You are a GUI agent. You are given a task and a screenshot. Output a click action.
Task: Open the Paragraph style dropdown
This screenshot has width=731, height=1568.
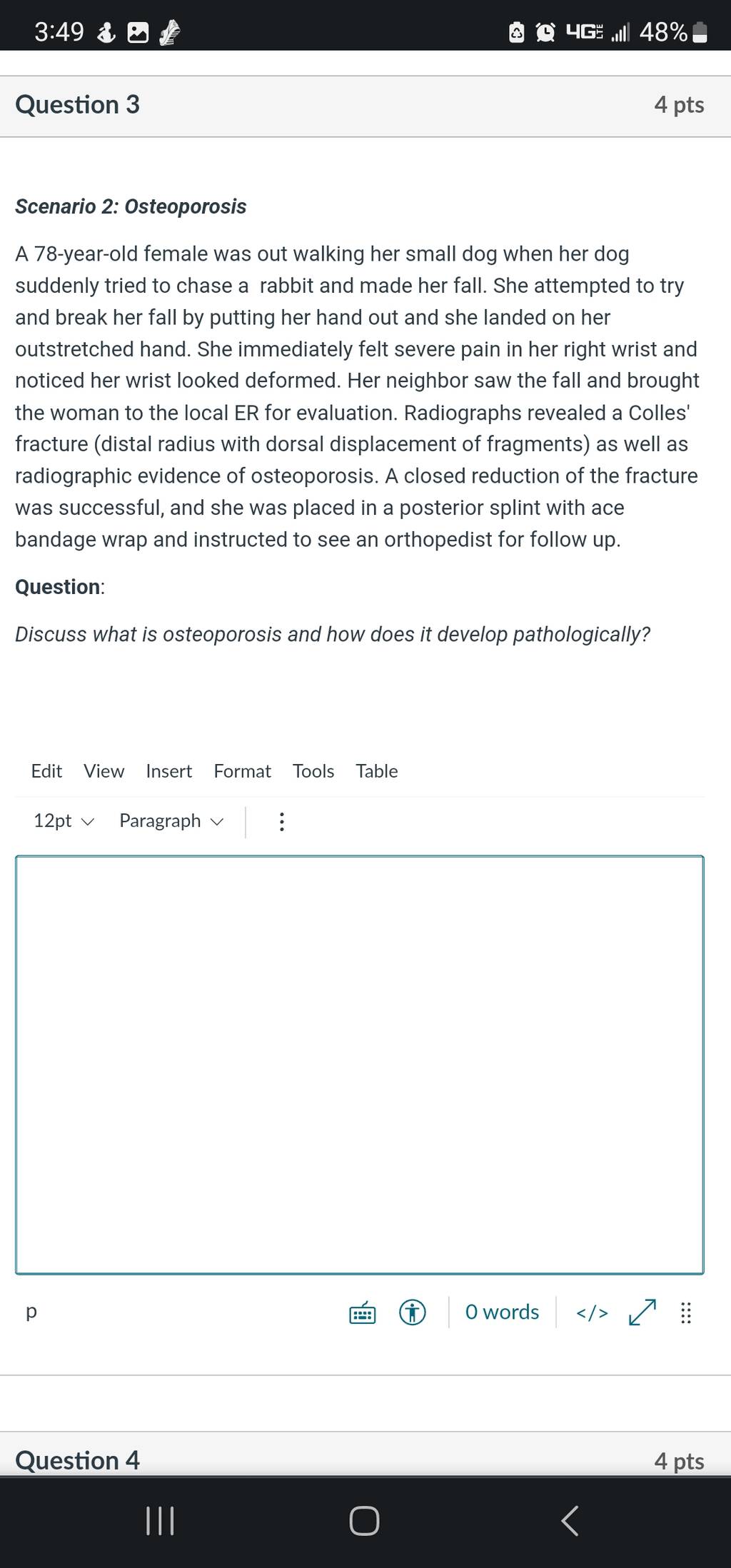pyautogui.click(x=171, y=821)
